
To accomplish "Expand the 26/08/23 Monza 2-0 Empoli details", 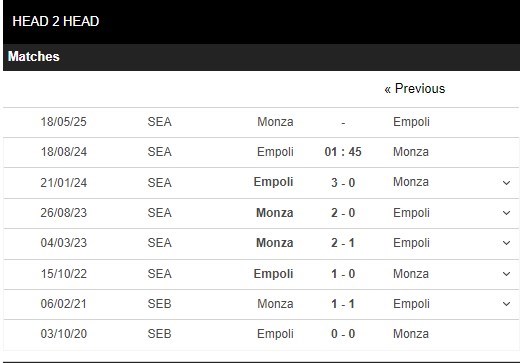I will pos(506,213).
